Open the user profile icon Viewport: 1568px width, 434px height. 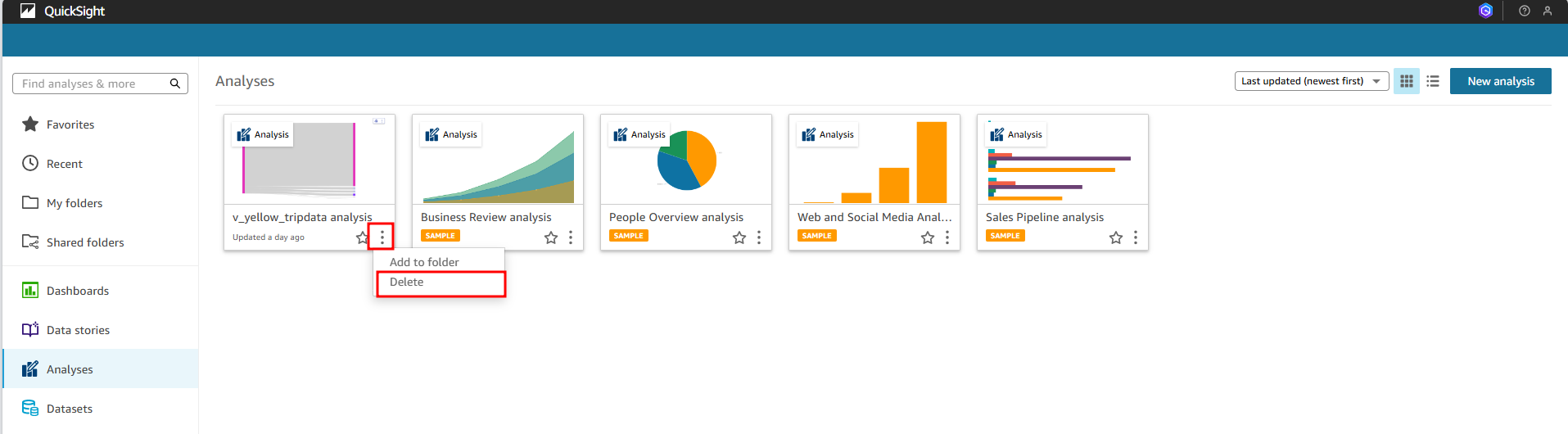point(1547,11)
